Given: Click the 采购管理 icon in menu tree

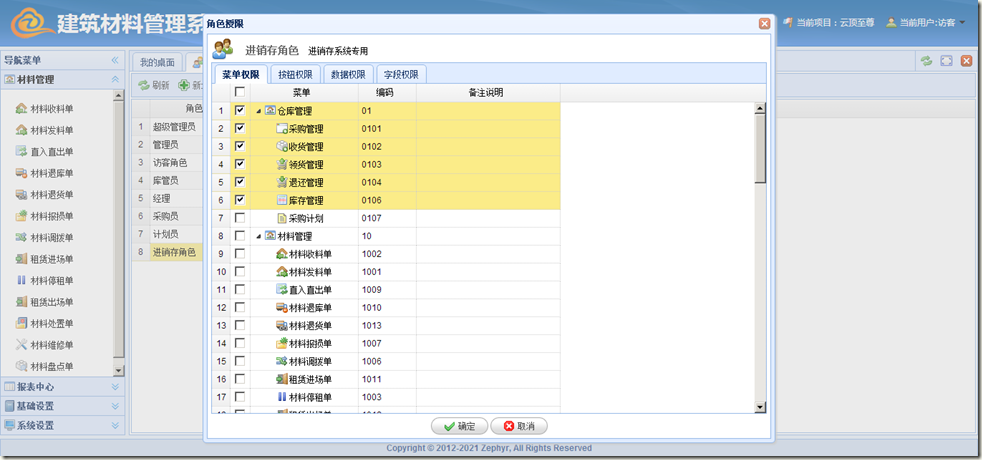Looking at the screenshot, I should coord(282,128).
